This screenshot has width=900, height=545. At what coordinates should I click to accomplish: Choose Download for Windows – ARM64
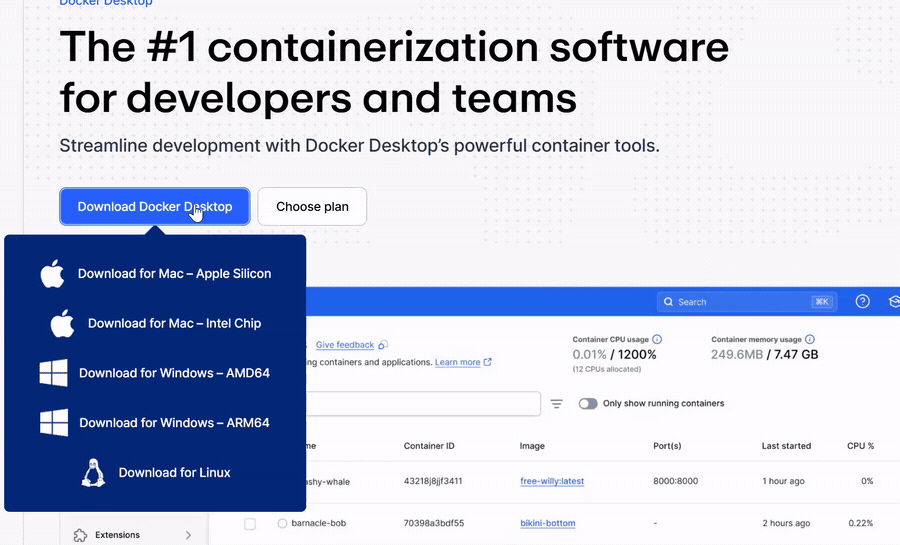174,423
